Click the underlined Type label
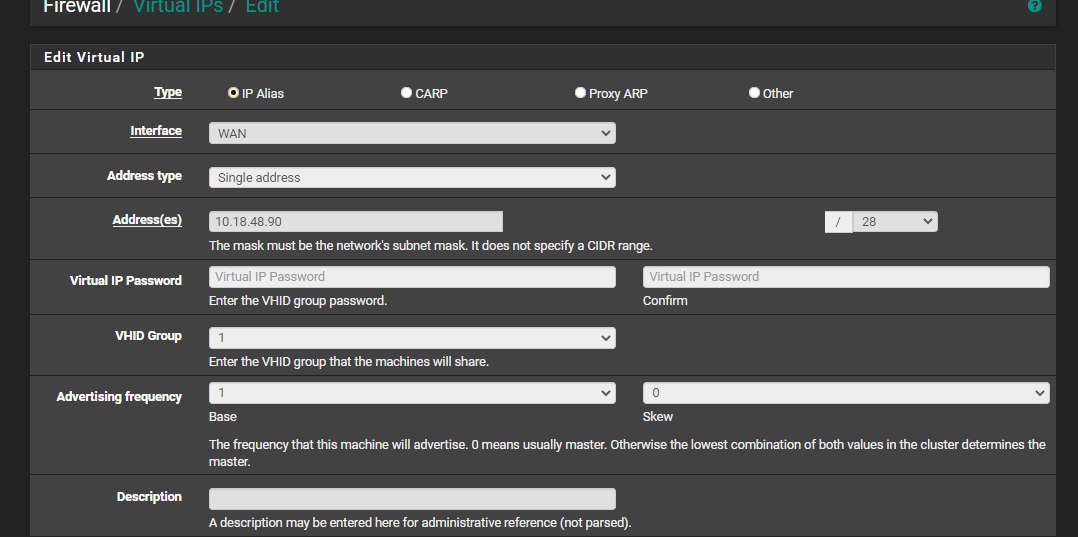1078x537 pixels. (x=168, y=92)
